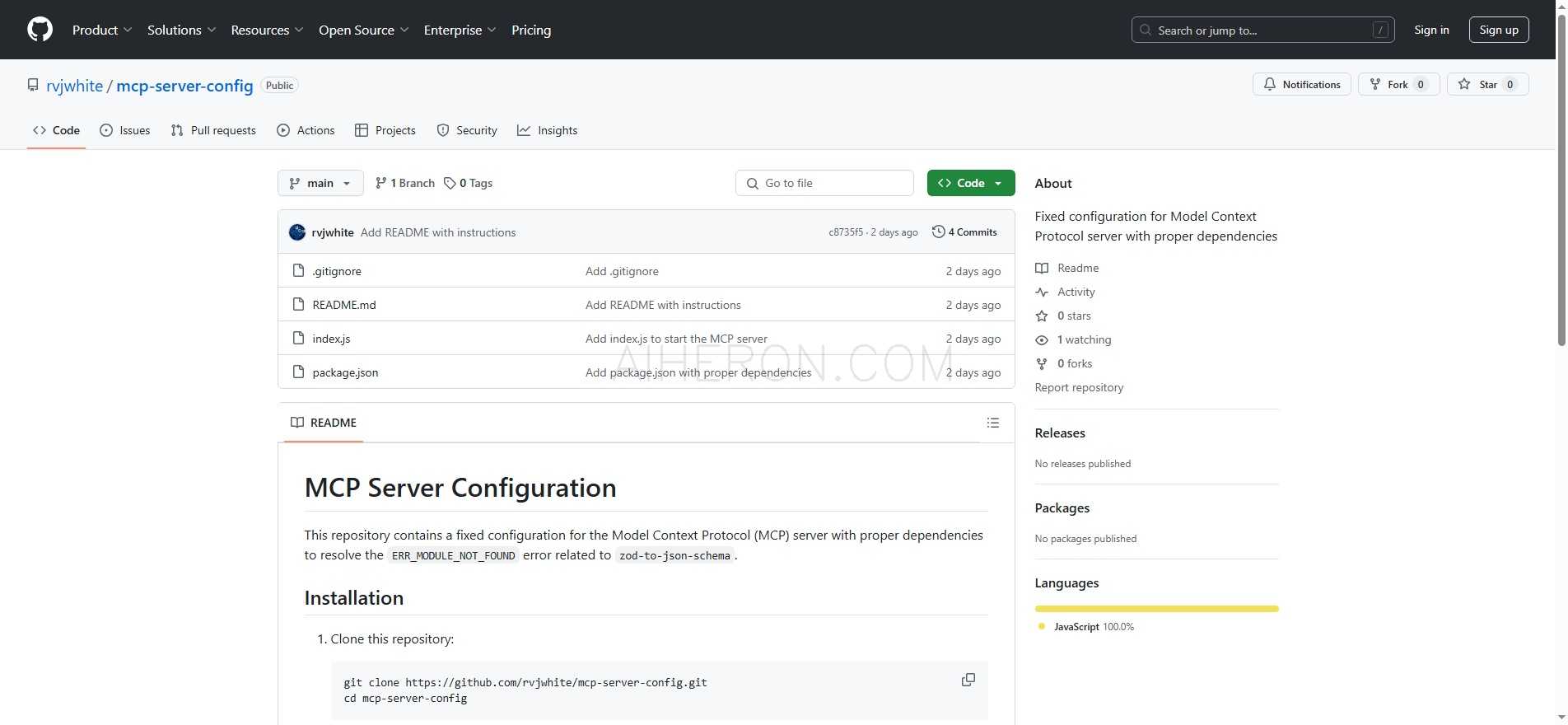Click the MCP Server Configuration heading
This screenshot has height=725, width=1568.
tap(460, 488)
